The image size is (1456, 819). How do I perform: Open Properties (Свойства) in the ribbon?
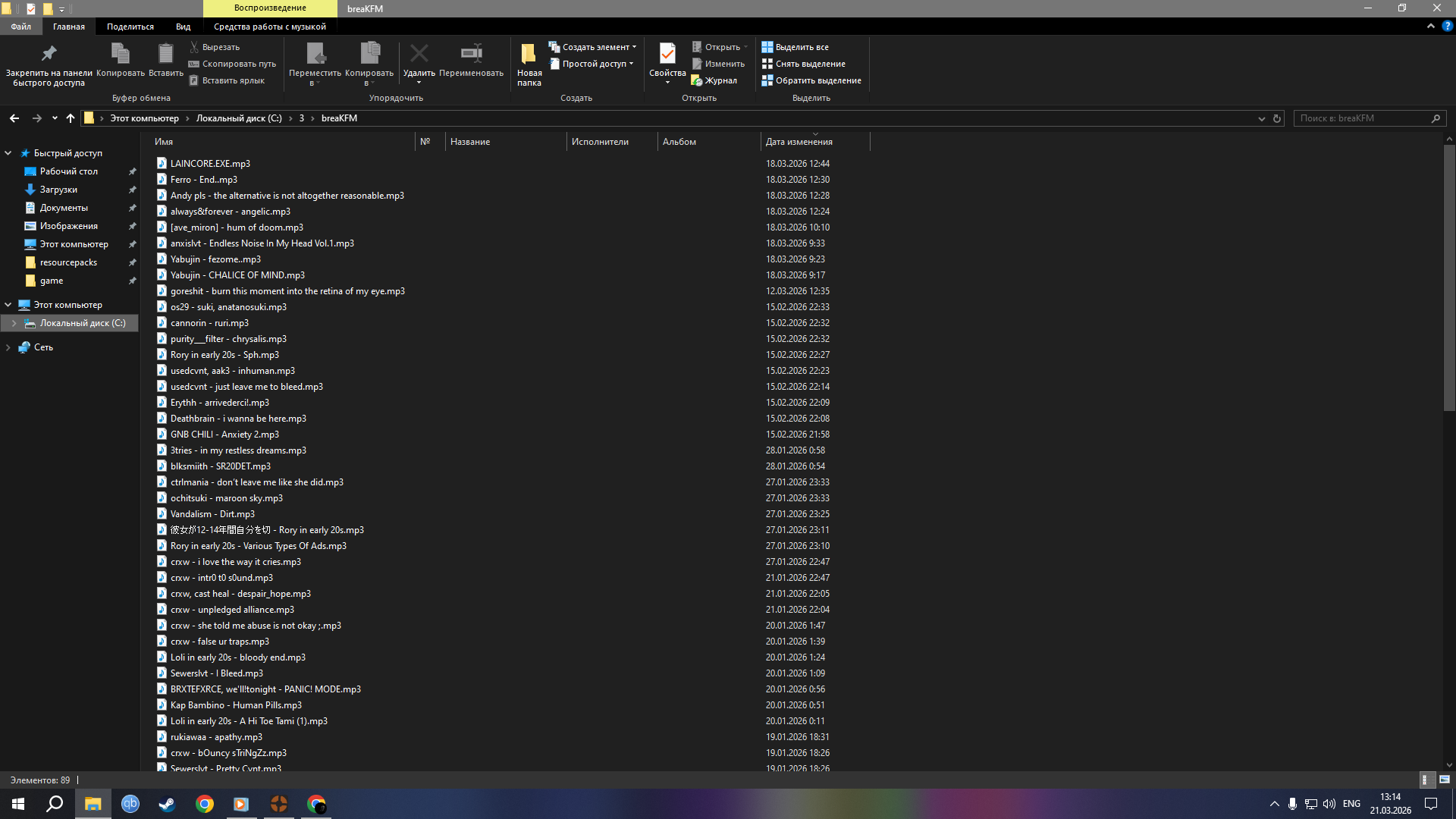click(667, 53)
